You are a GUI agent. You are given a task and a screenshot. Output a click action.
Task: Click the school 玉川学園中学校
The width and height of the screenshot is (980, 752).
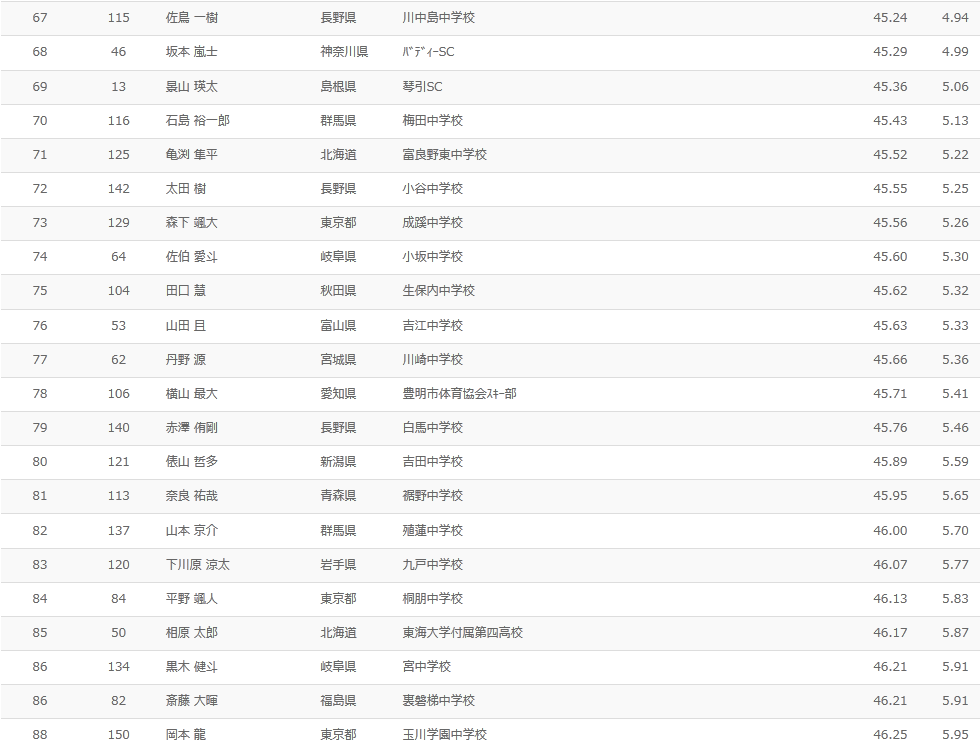pos(444,734)
